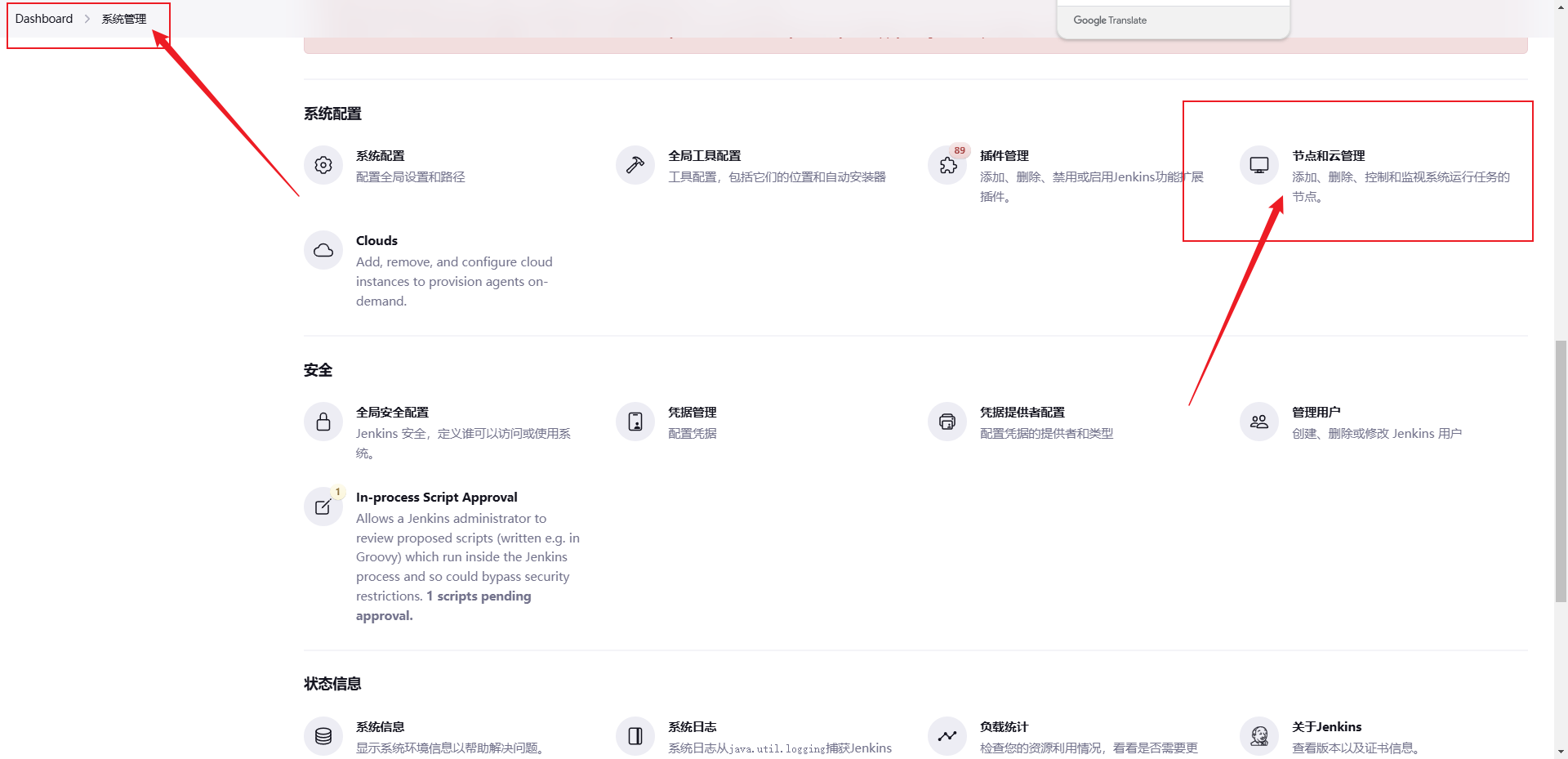Click the scrollbar down arrow
1568x759 pixels.
[1561, 752]
